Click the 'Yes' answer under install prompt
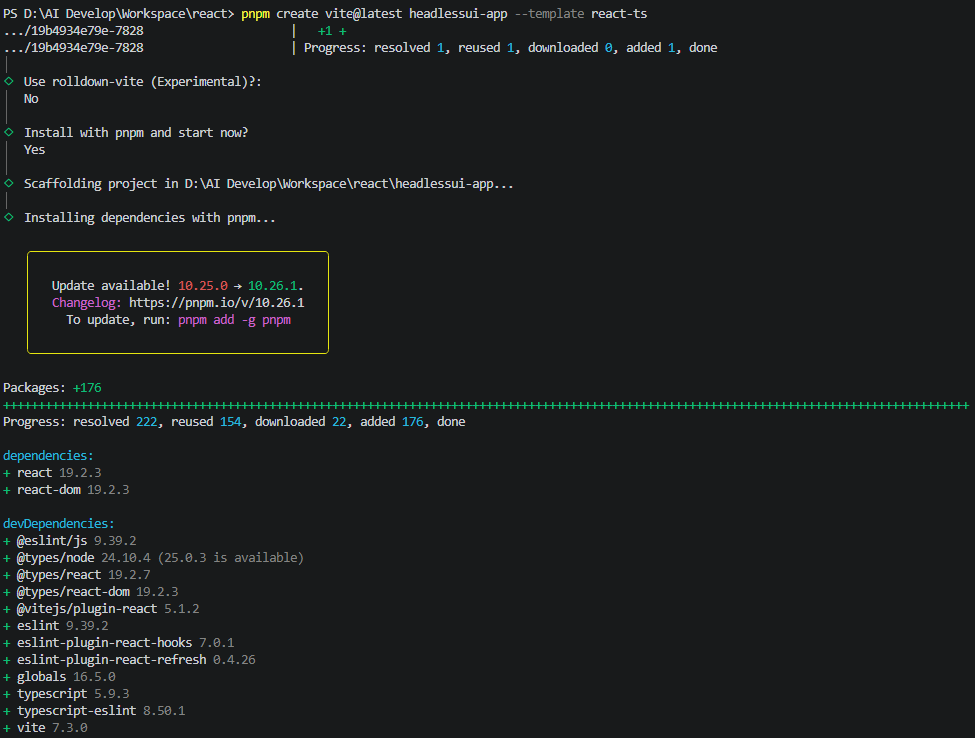975x738 pixels. 34,150
